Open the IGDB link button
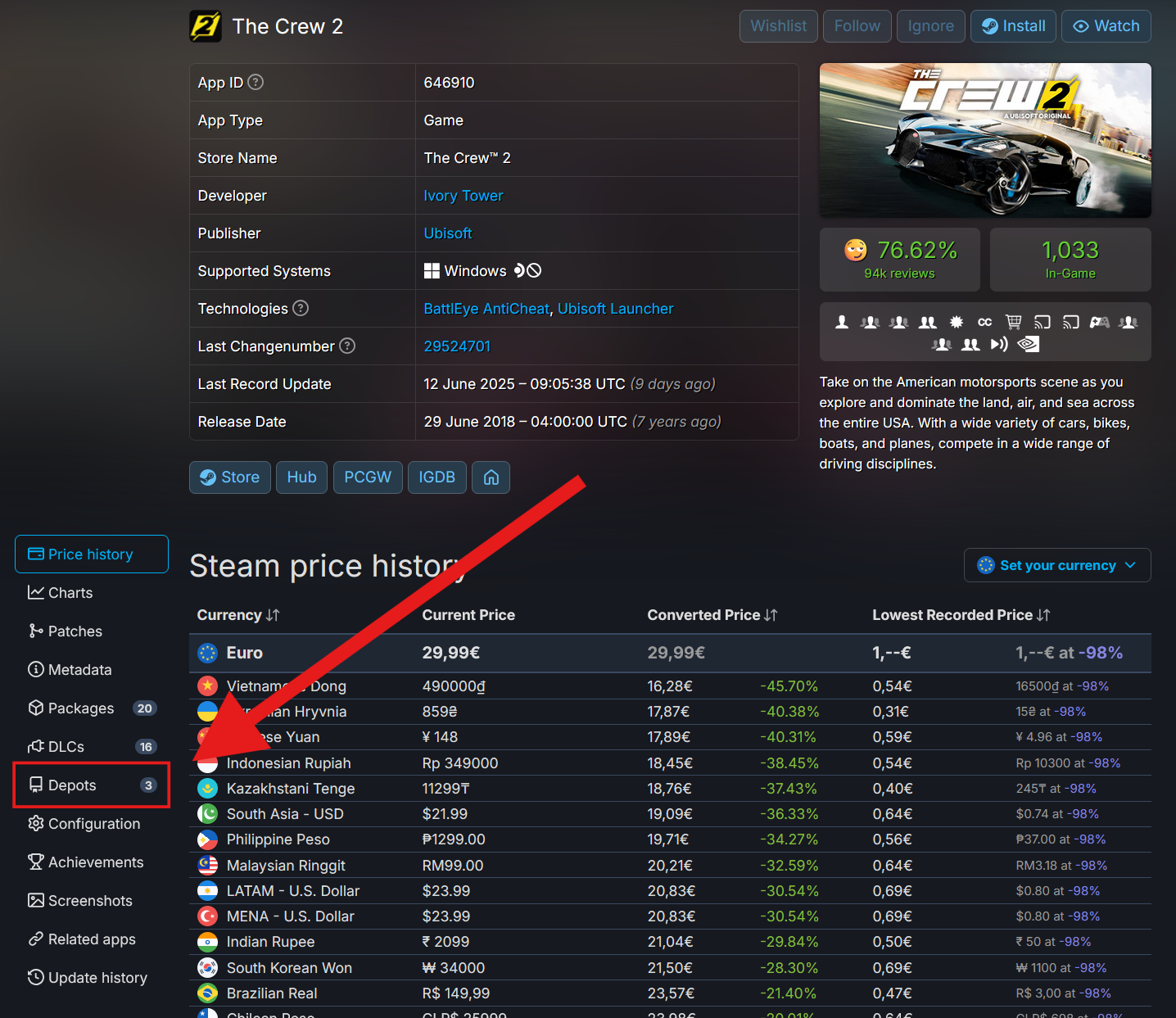This screenshot has height=1018, width=1176. (436, 477)
